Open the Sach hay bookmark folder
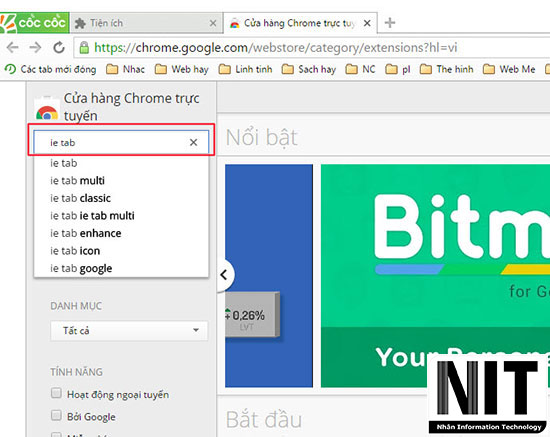Viewport: 550px width, 437px height. point(309,69)
